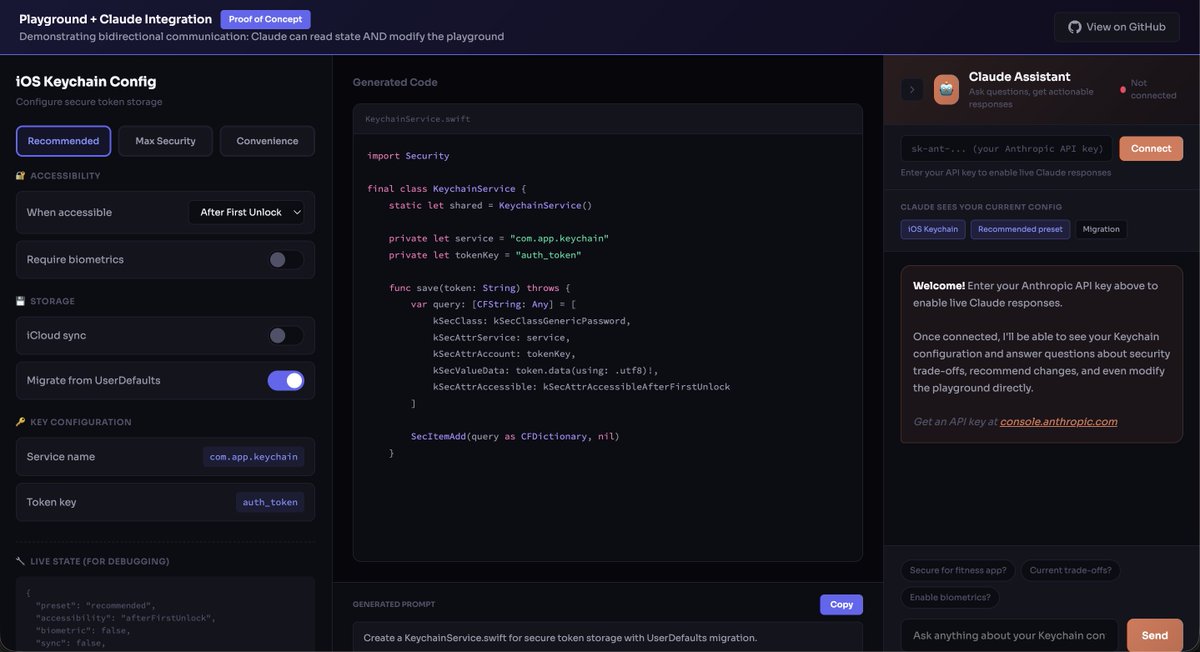Click the iOS Keychain config chip

click(933, 229)
